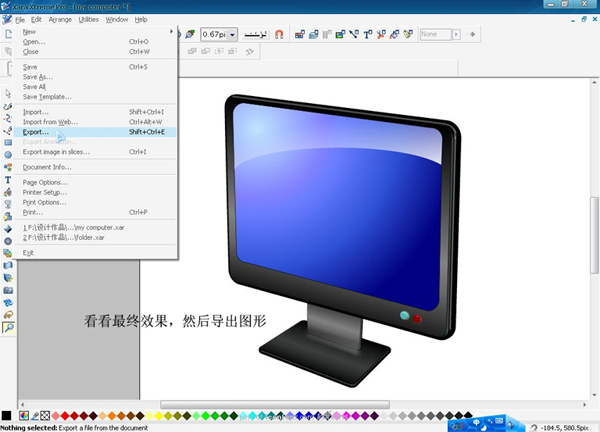Select the Pen tool

coord(8,131)
